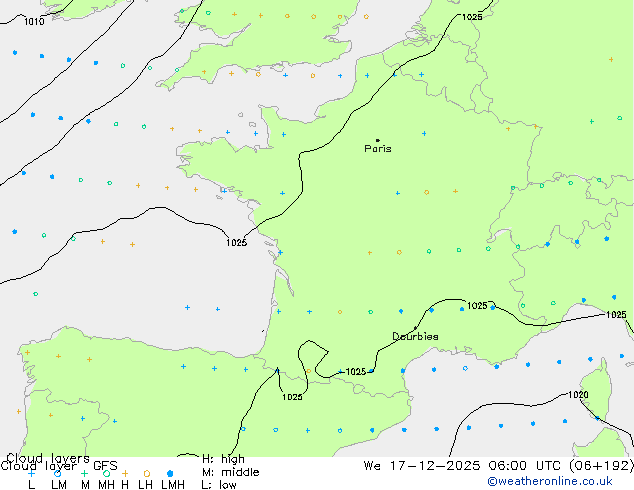This screenshot has height=490, width=634.
Task: Click the orange plus H legend symbol
Action: pos(125,473)
